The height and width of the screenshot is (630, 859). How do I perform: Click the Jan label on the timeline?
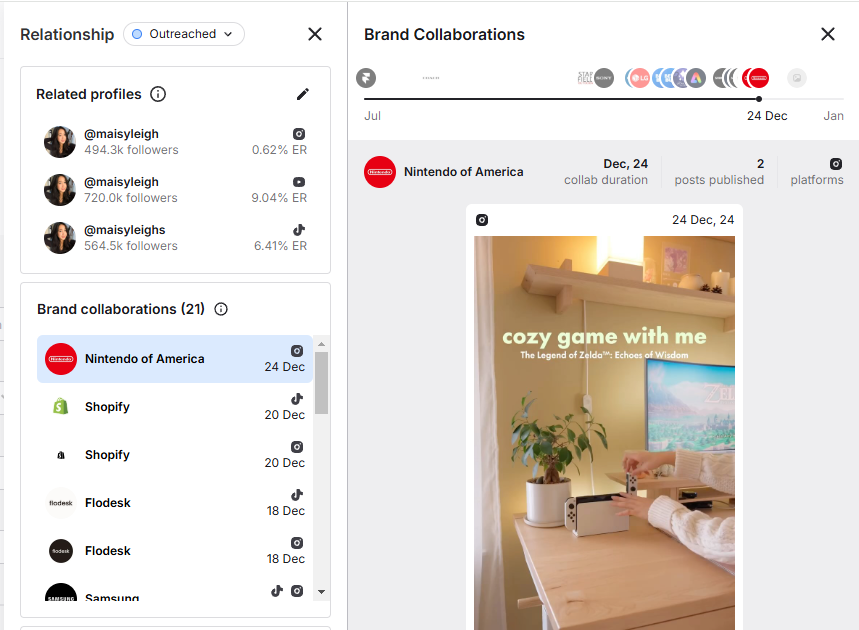point(833,116)
